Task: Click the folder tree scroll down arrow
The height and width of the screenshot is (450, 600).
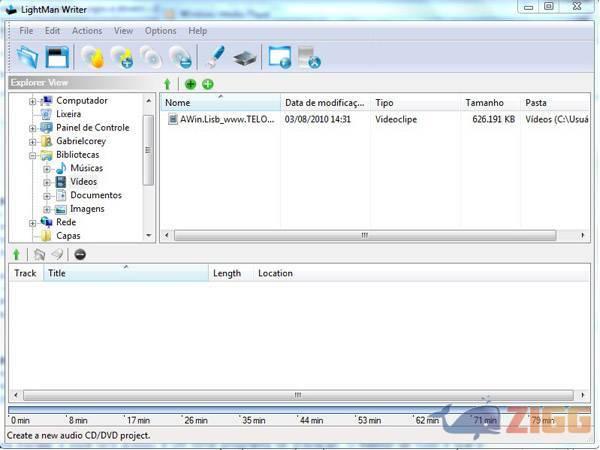Action: click(x=149, y=235)
